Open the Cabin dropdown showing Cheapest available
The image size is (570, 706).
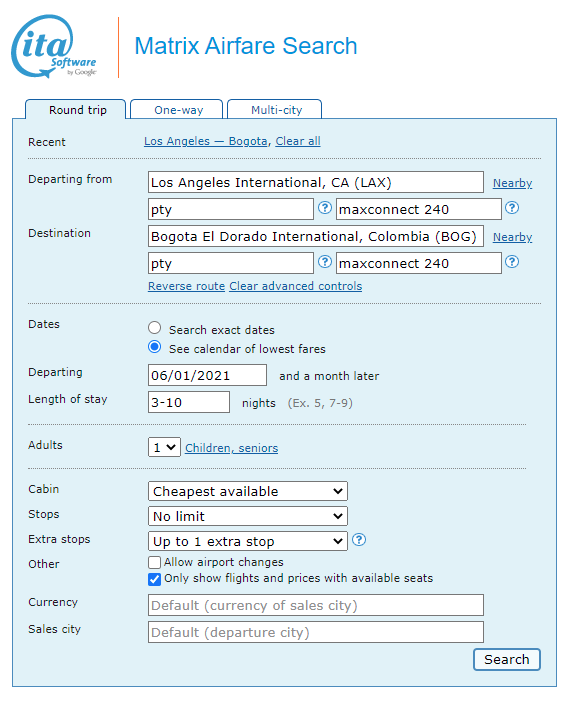pyautogui.click(x=248, y=491)
